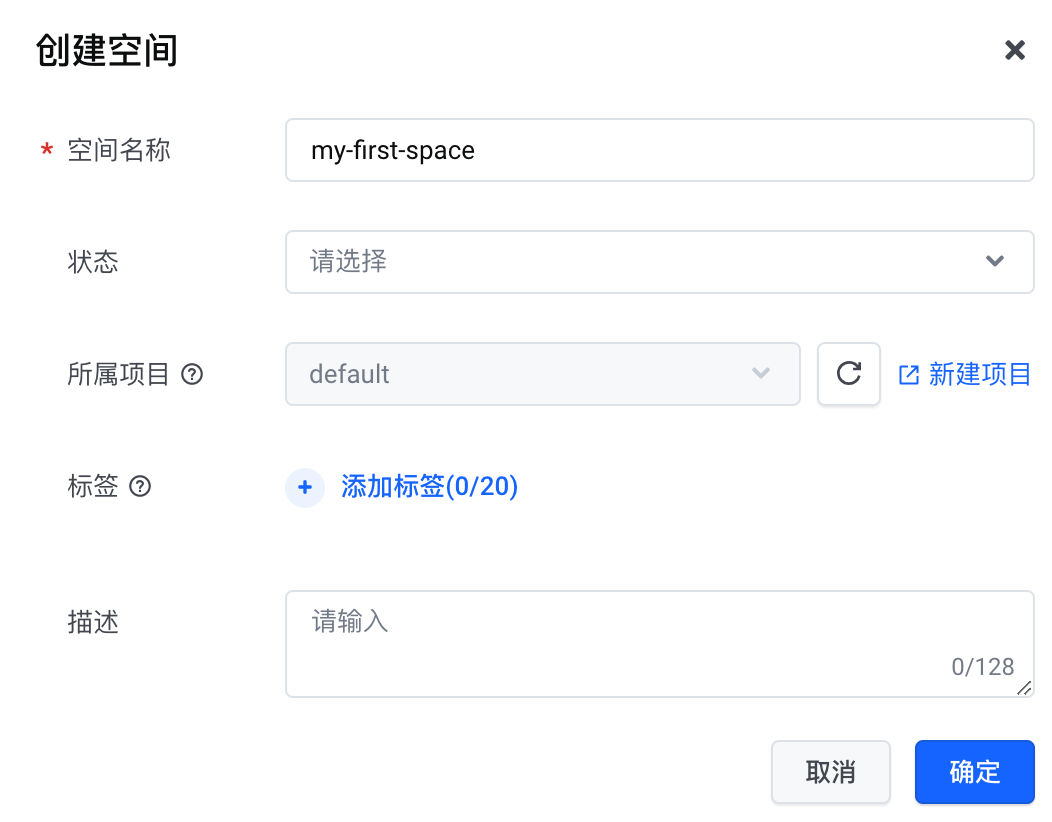Click the external link icon before 新建项目
This screenshot has width=1052, height=822.
coord(909,375)
